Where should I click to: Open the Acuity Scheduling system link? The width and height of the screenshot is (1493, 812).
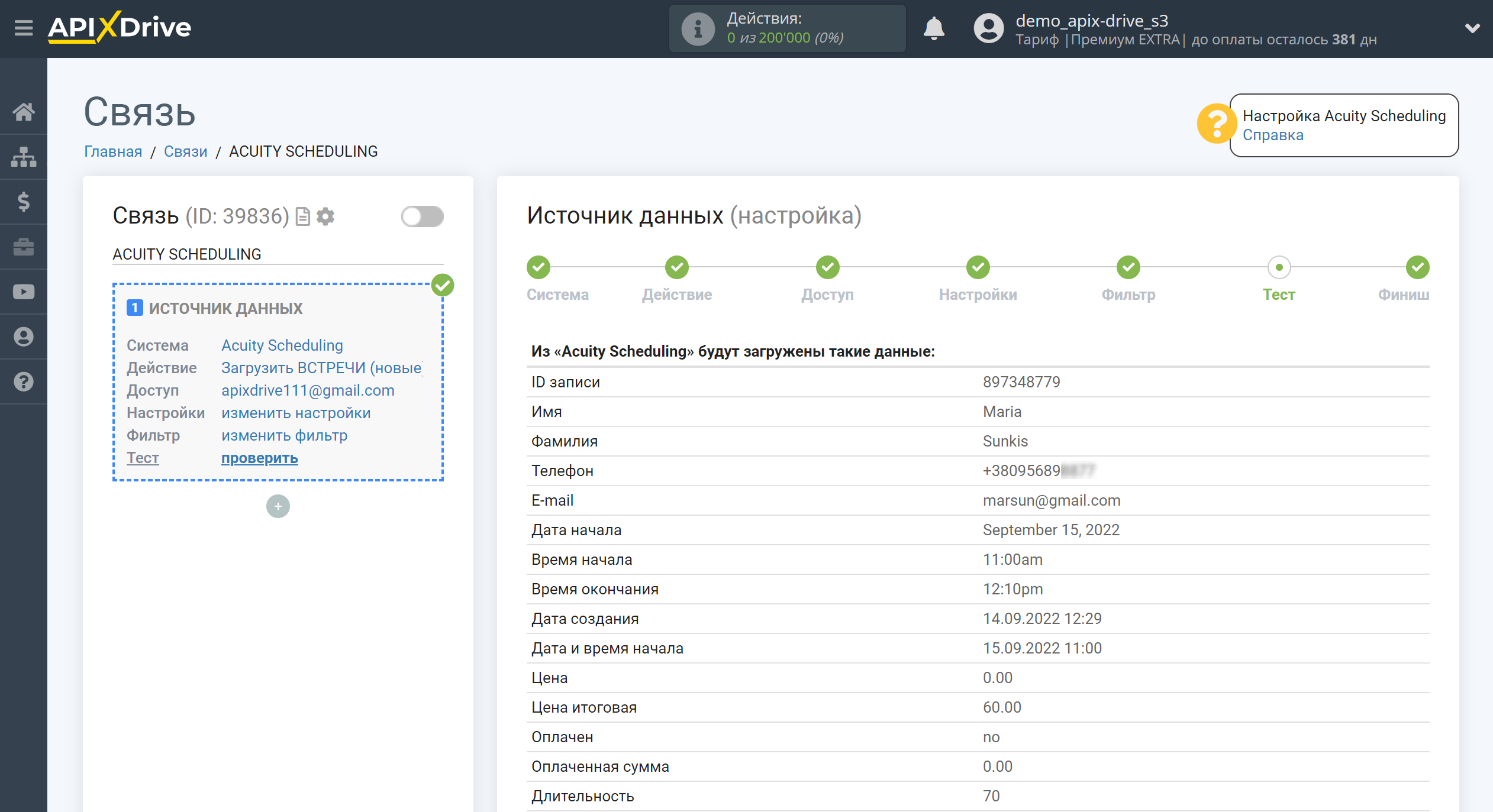coord(282,345)
